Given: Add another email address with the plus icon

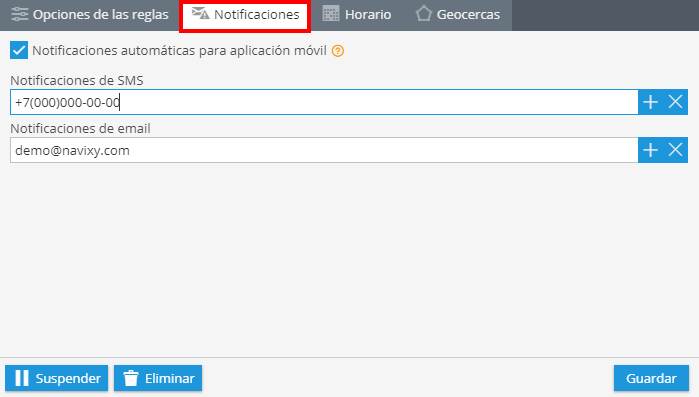Looking at the screenshot, I should tap(650, 150).
